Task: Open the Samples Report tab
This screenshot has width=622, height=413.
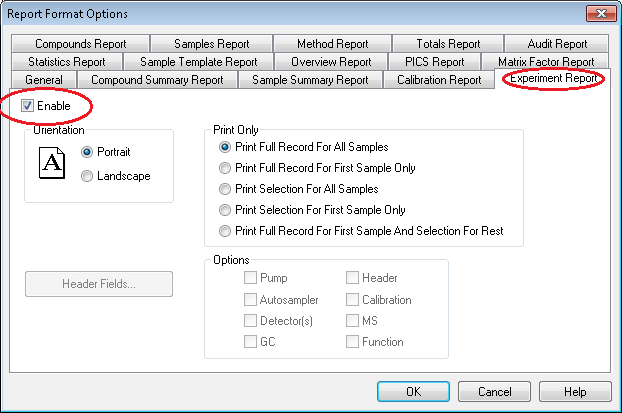Action: [211, 44]
